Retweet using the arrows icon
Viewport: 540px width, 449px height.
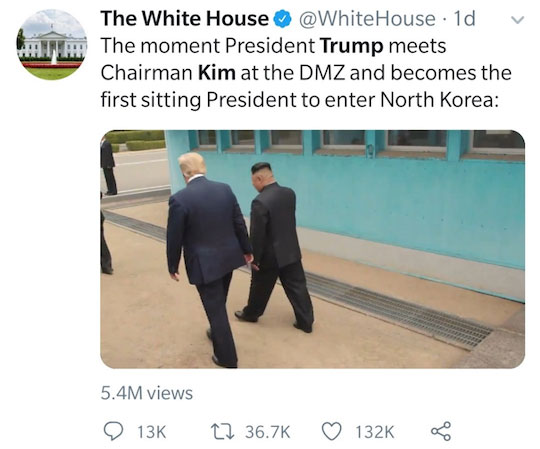[x=222, y=431]
